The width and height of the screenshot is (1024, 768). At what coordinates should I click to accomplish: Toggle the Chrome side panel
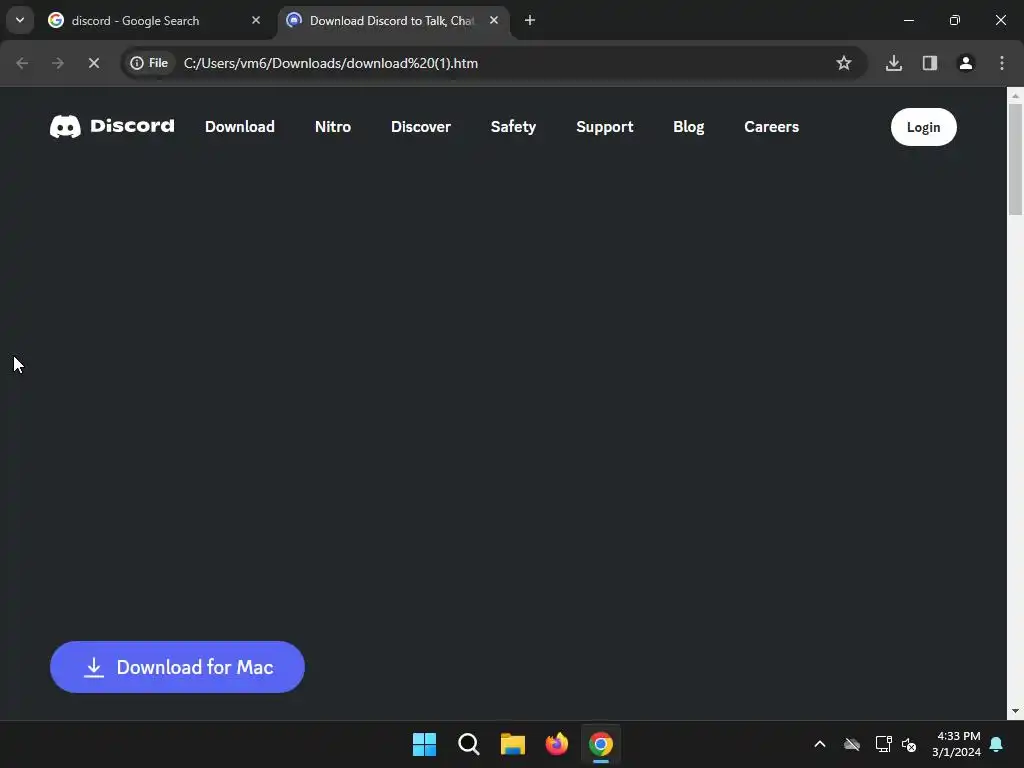click(x=930, y=63)
